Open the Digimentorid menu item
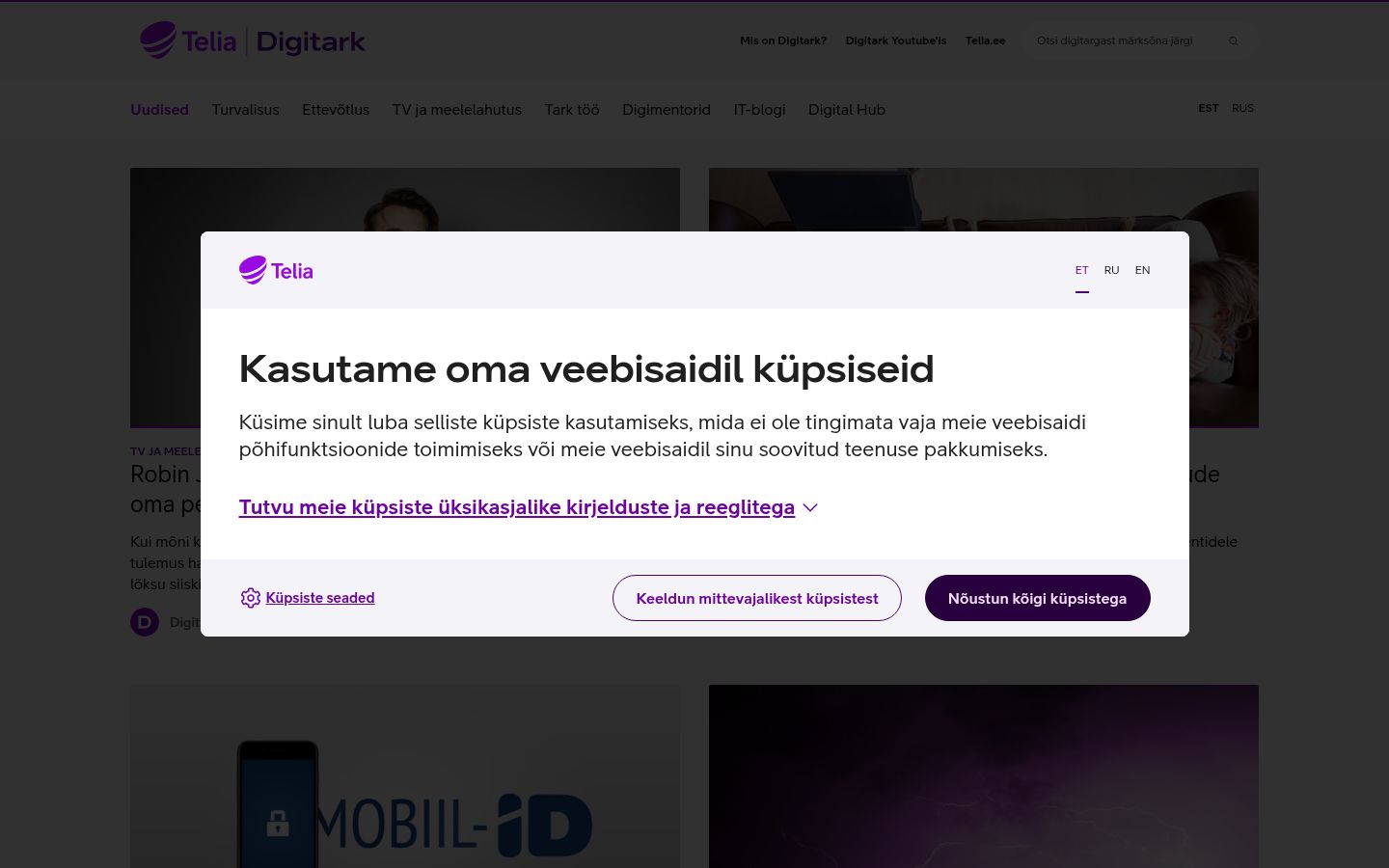Image resolution: width=1389 pixels, height=868 pixels. pos(667,110)
